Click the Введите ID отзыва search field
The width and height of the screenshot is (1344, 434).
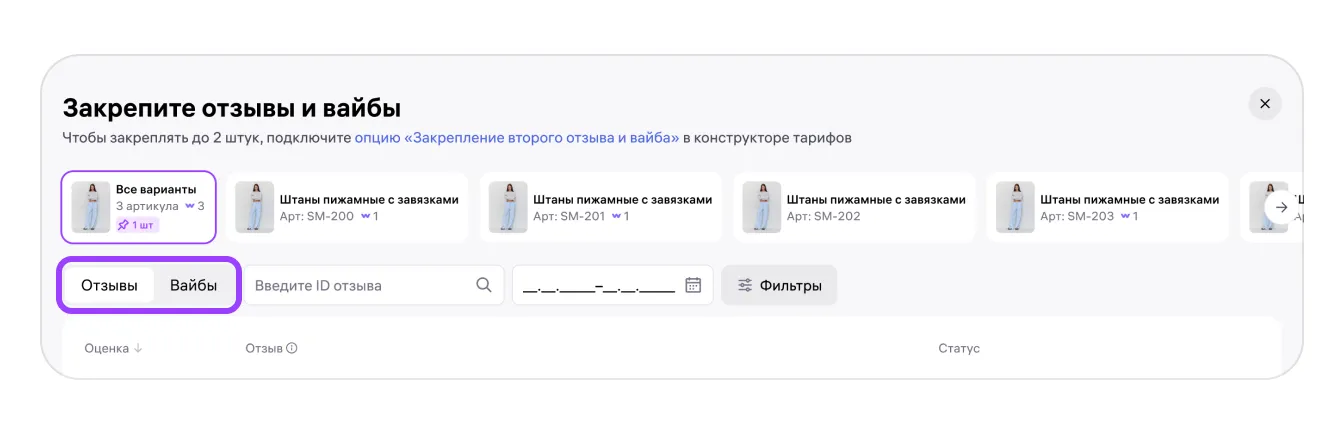pyautogui.click(x=358, y=285)
